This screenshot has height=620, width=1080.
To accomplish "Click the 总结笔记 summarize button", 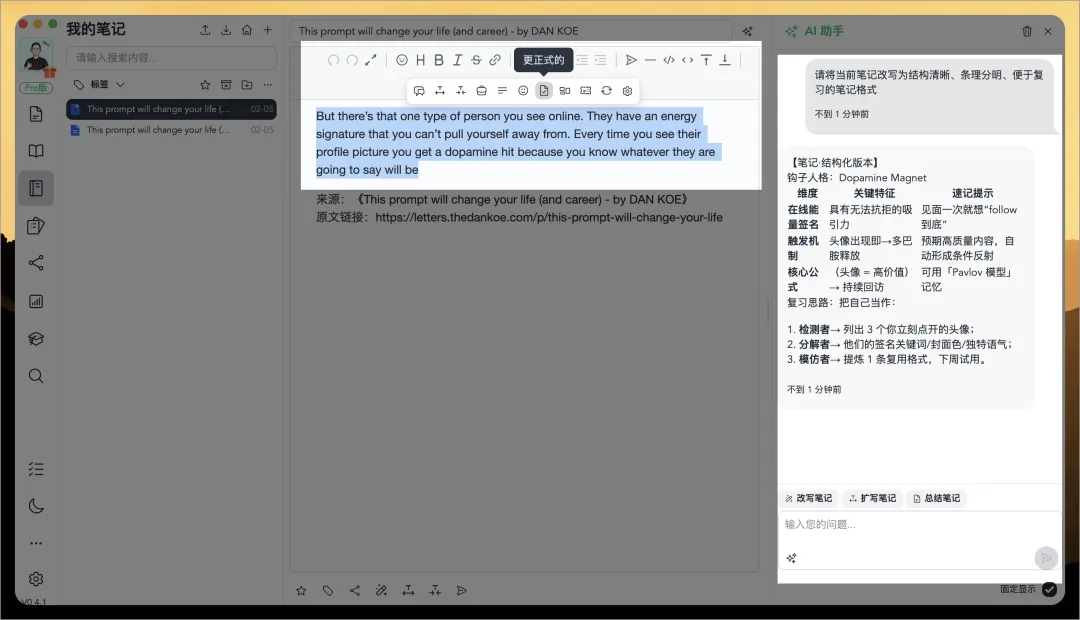I will (x=936, y=498).
